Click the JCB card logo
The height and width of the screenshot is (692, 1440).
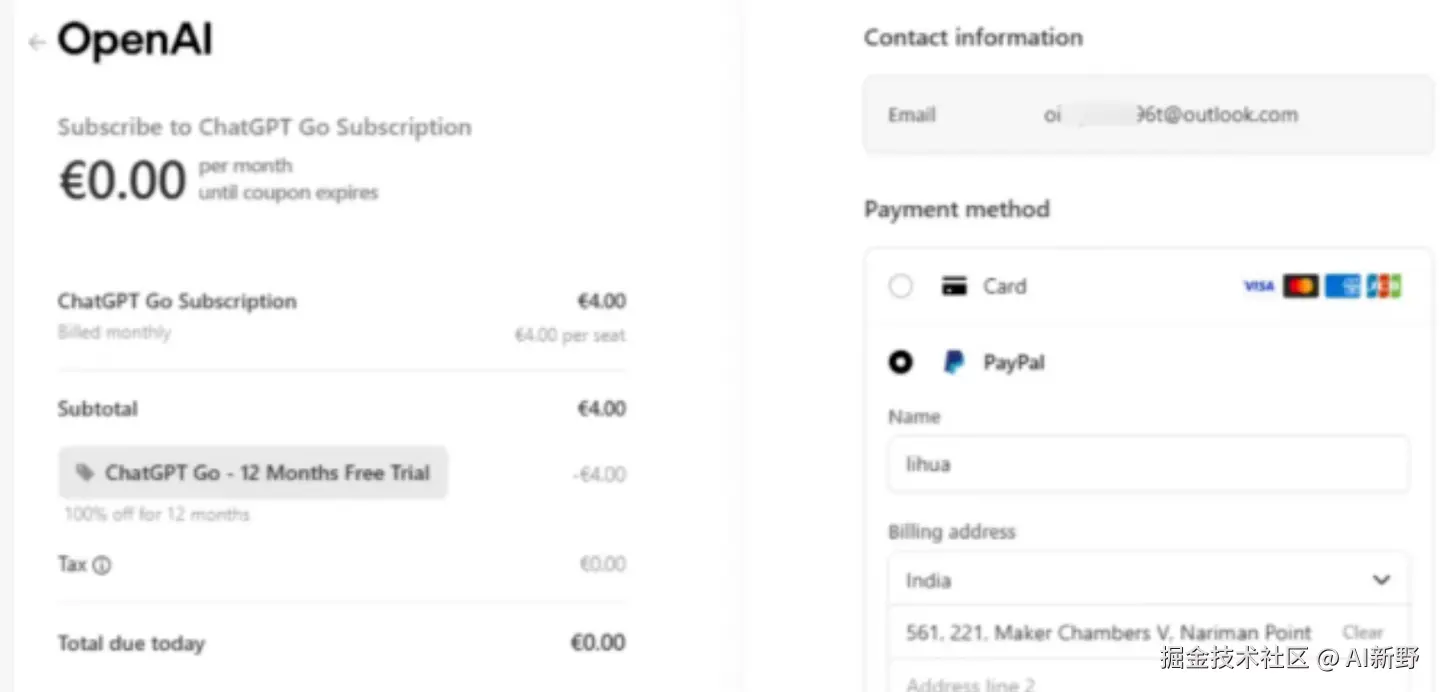[1384, 287]
